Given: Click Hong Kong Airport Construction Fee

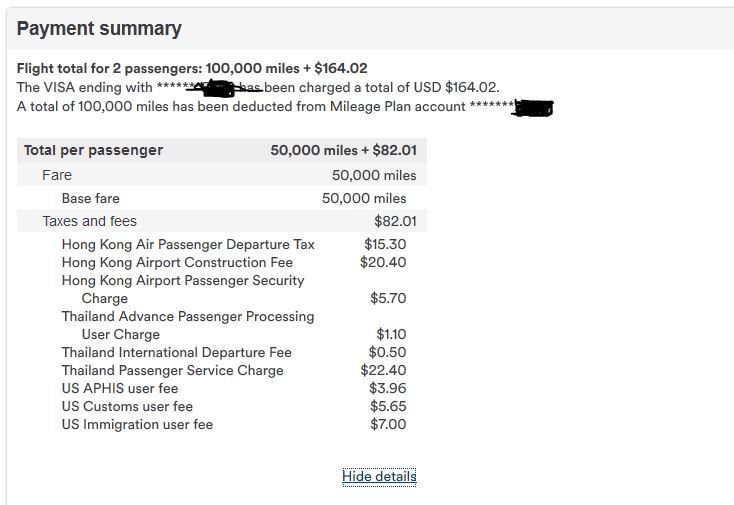Looking at the screenshot, I should point(177,262).
